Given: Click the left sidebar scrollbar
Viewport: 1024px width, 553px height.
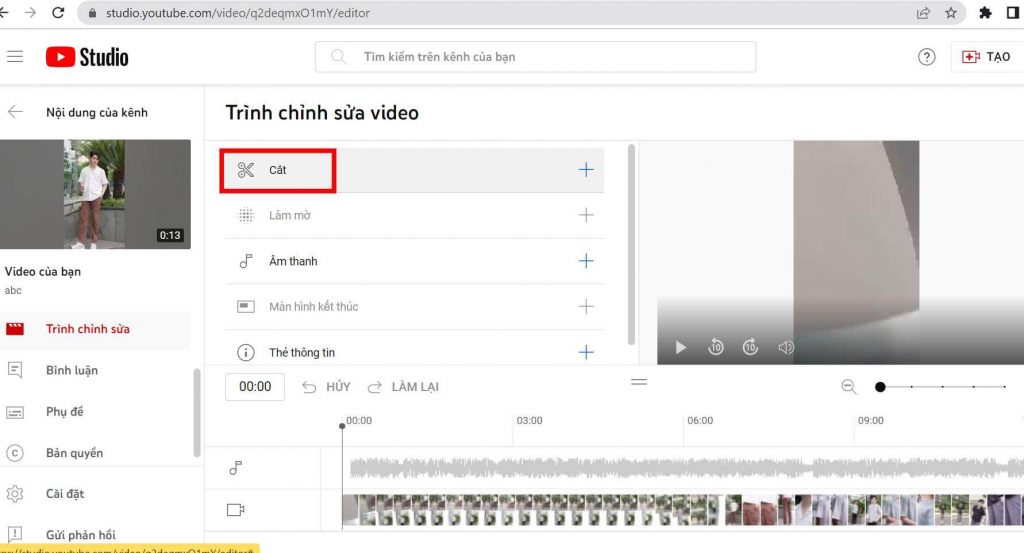Looking at the screenshot, I should pos(197,413).
